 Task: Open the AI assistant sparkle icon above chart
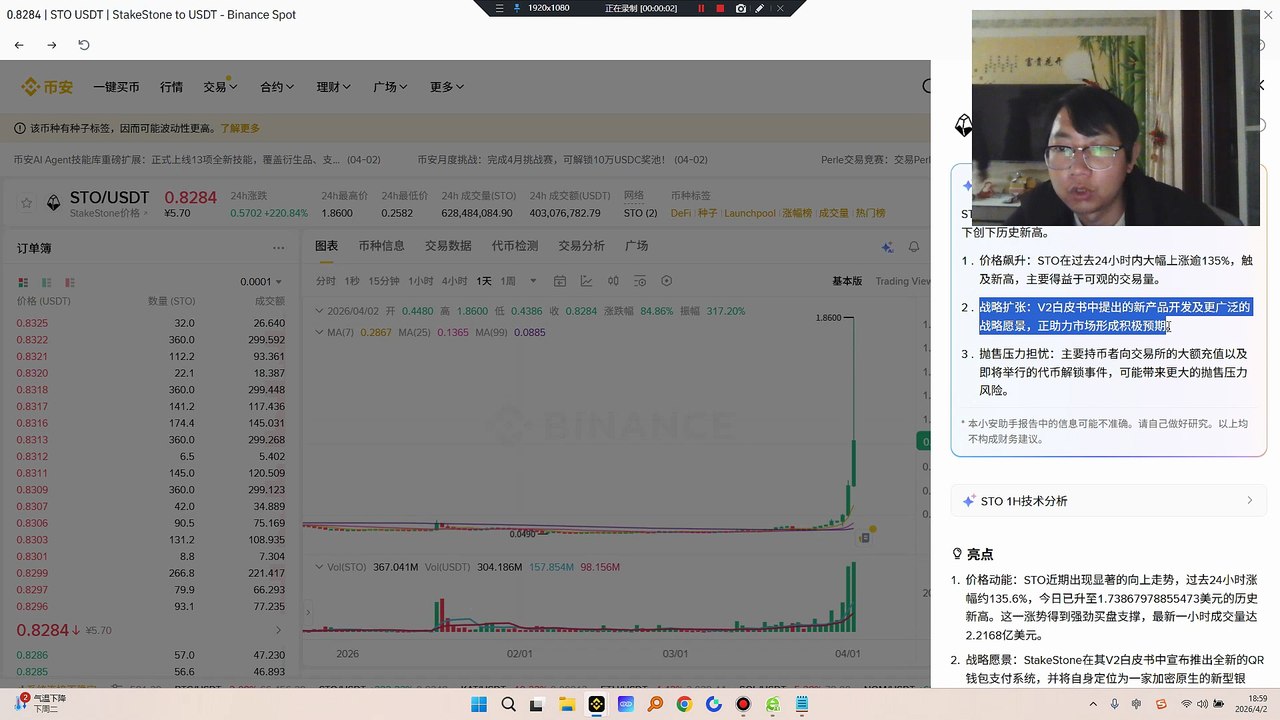pos(887,247)
